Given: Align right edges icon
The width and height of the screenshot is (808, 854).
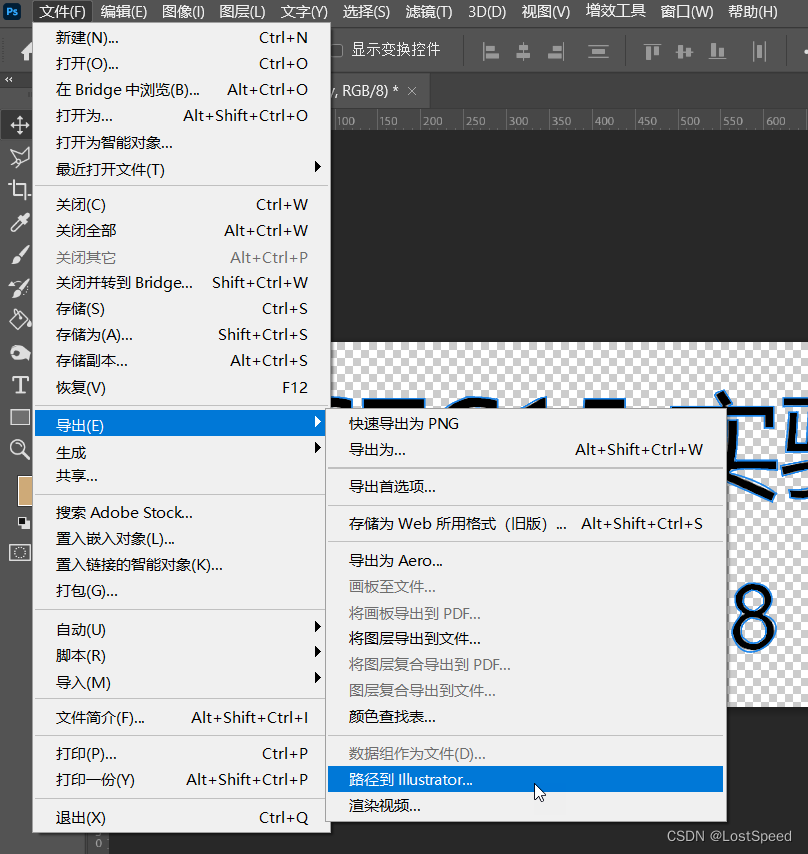Looking at the screenshot, I should 555,52.
